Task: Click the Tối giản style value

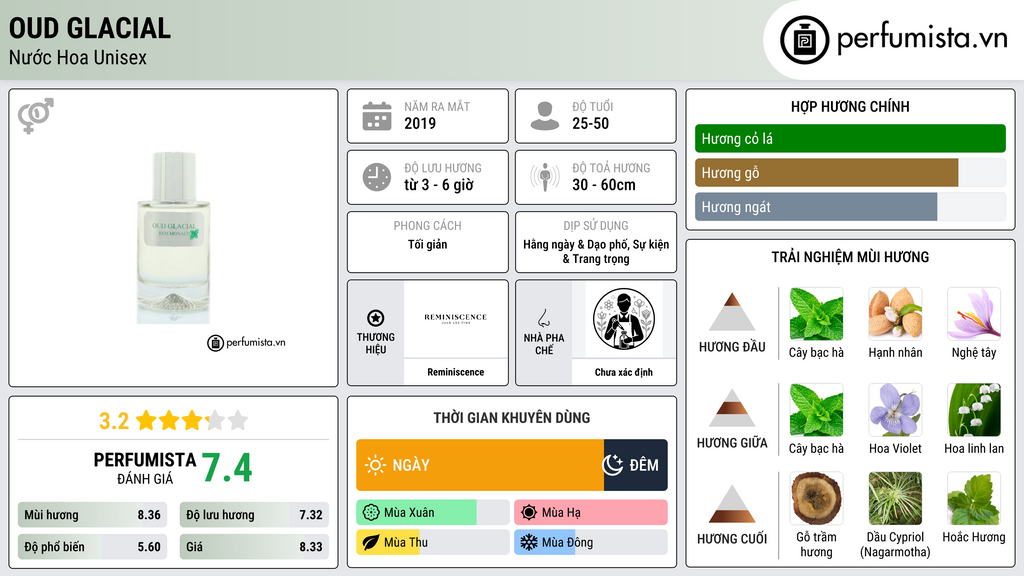Action: (428, 244)
